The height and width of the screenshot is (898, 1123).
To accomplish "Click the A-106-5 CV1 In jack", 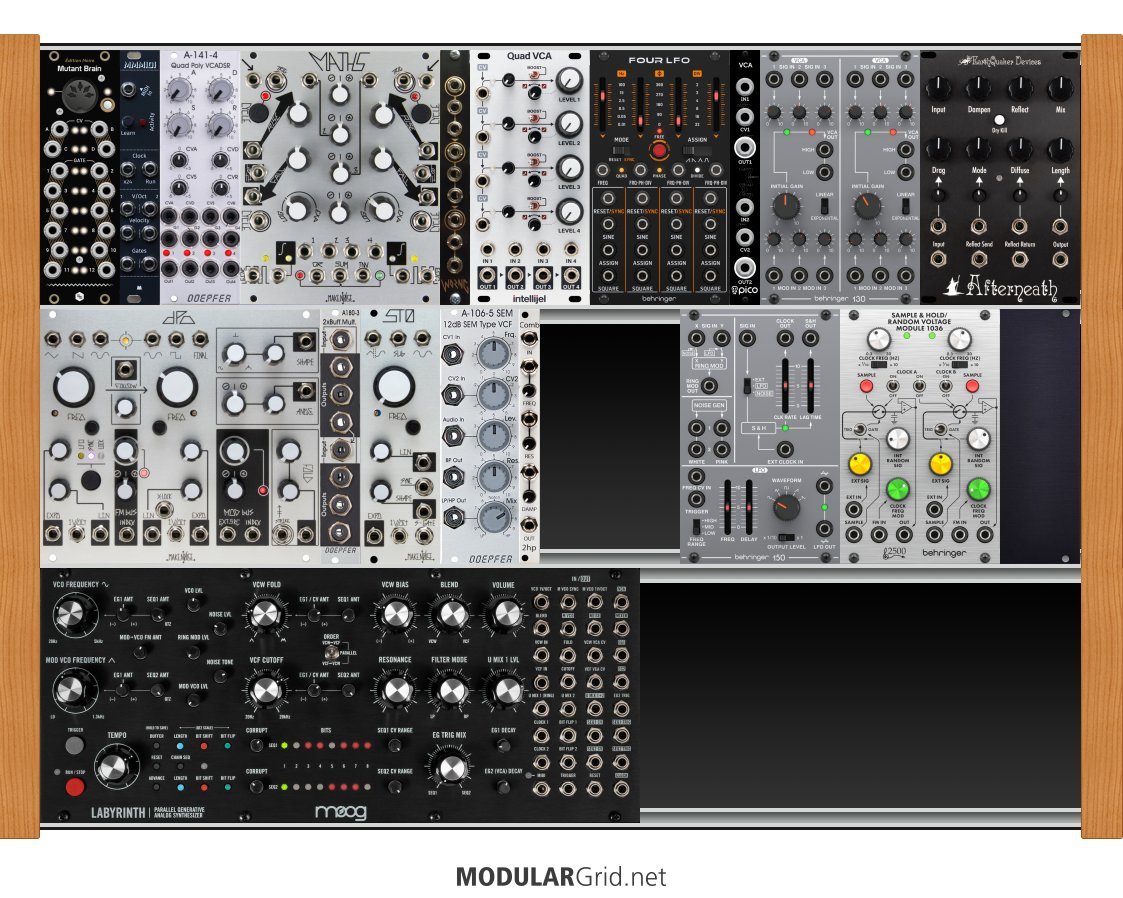I will pos(453,353).
